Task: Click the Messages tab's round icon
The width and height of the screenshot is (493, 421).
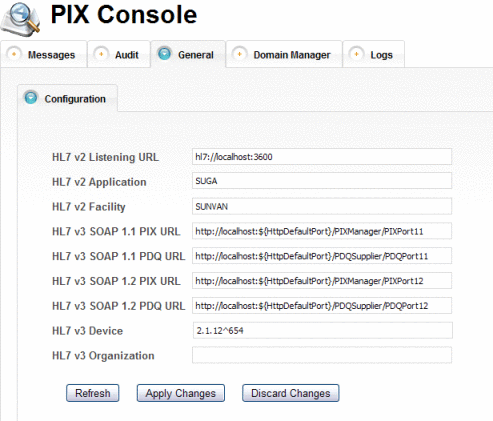Action: 14,54
